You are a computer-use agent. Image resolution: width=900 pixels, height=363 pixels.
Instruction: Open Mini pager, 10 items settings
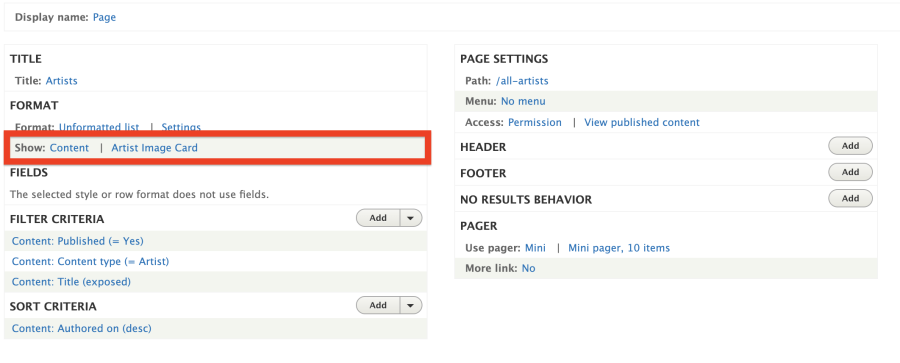click(x=619, y=248)
